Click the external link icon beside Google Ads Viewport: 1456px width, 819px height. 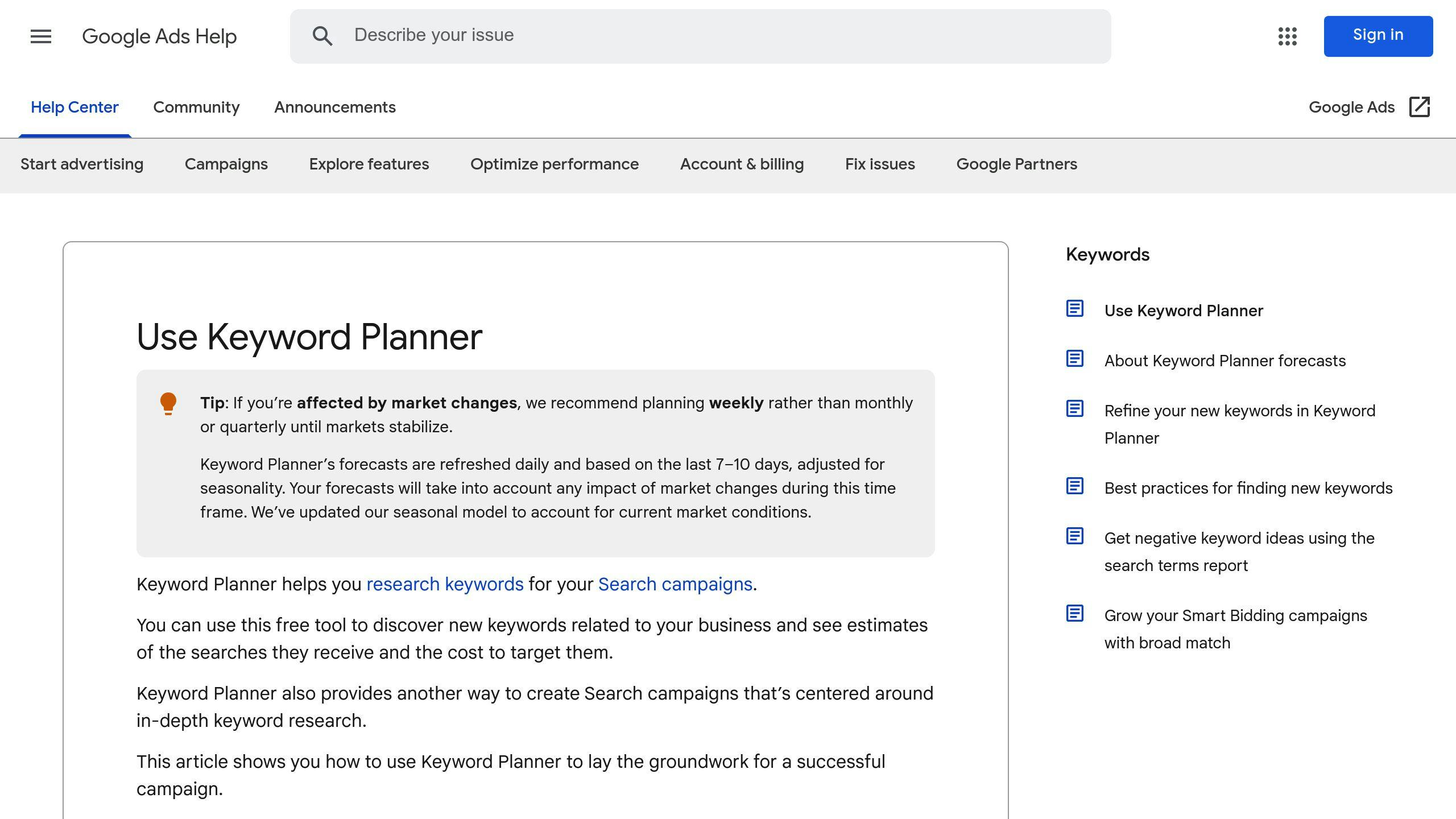pos(1420,107)
